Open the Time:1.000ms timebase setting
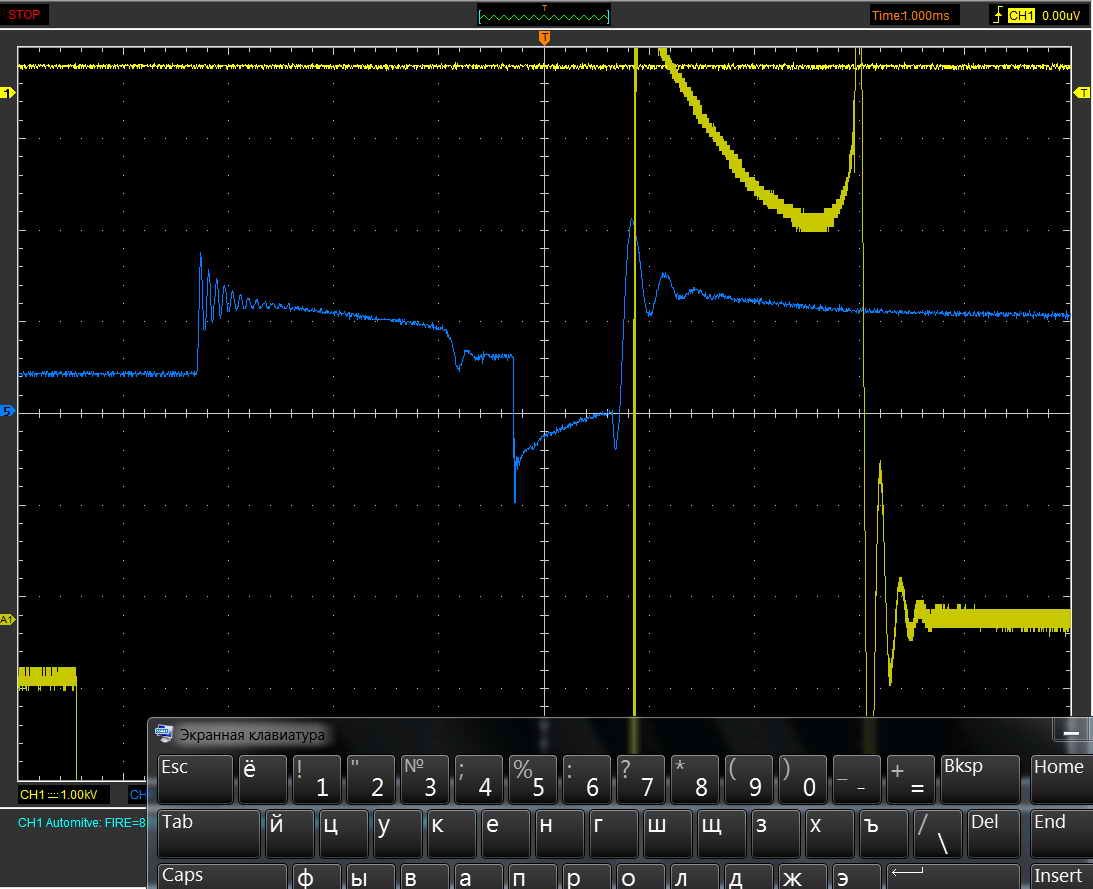 [x=914, y=15]
